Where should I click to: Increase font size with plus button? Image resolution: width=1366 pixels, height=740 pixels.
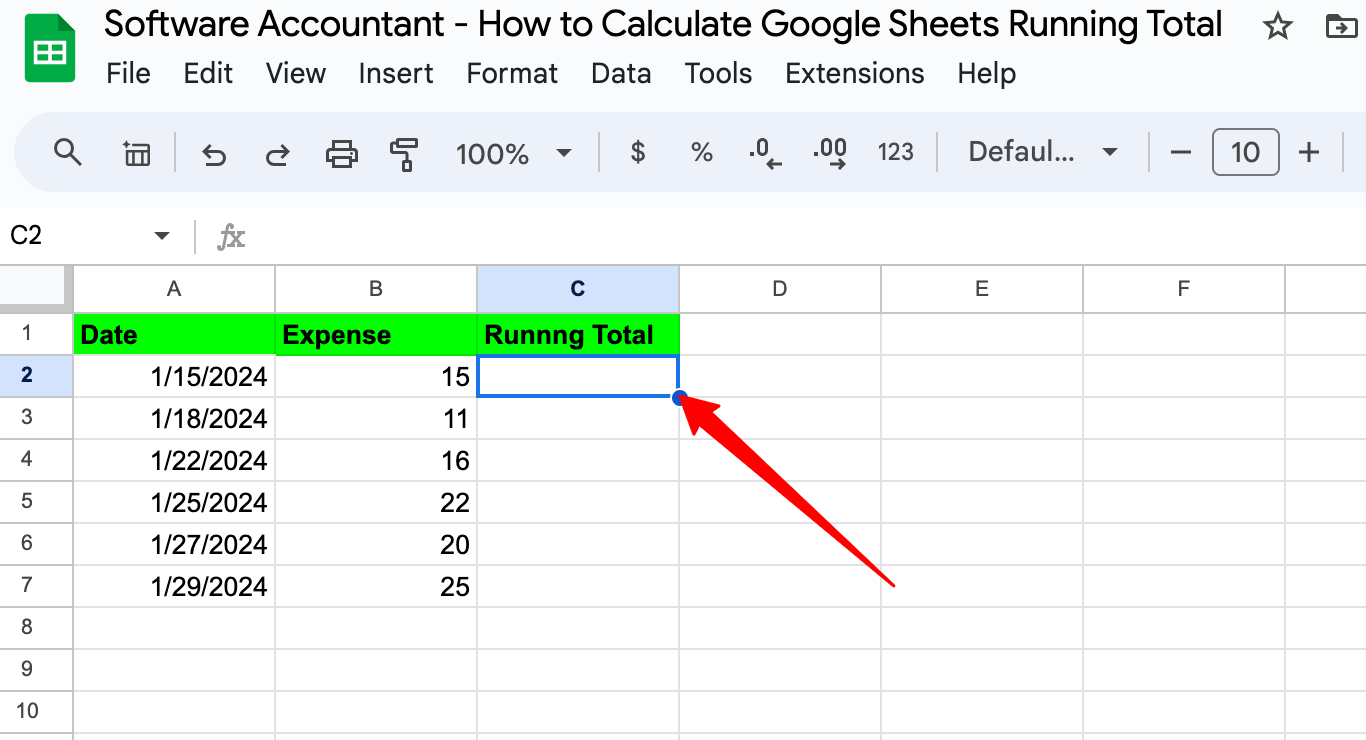(1308, 152)
